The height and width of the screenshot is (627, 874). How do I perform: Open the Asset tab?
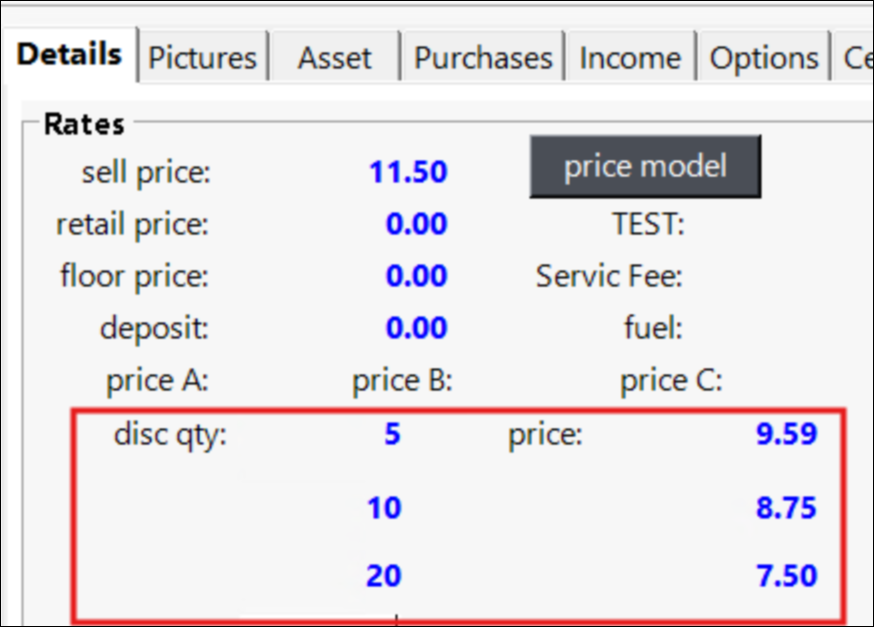334,58
